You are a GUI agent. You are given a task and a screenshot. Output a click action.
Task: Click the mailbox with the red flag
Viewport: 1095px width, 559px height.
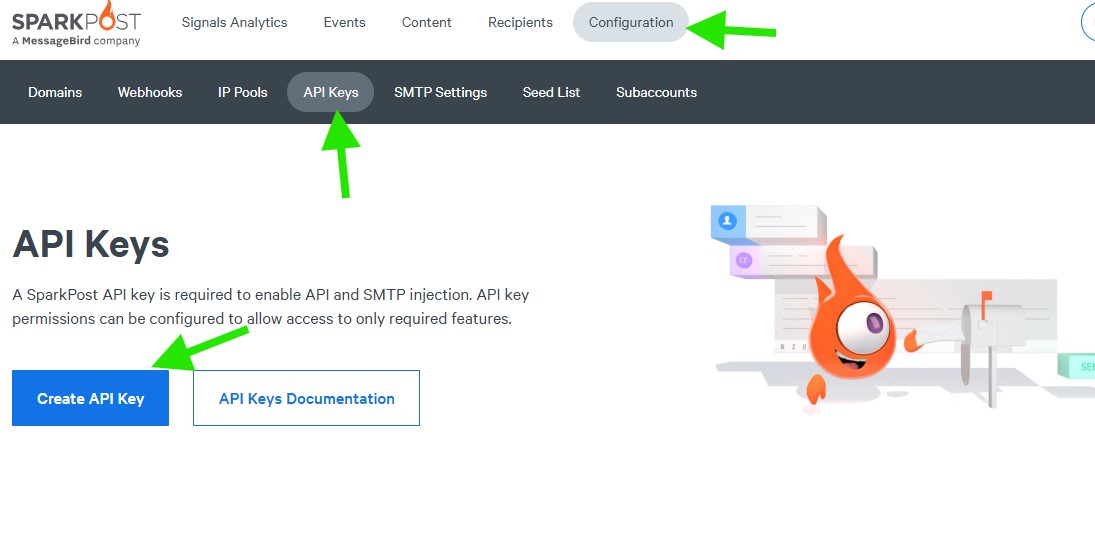click(985, 328)
